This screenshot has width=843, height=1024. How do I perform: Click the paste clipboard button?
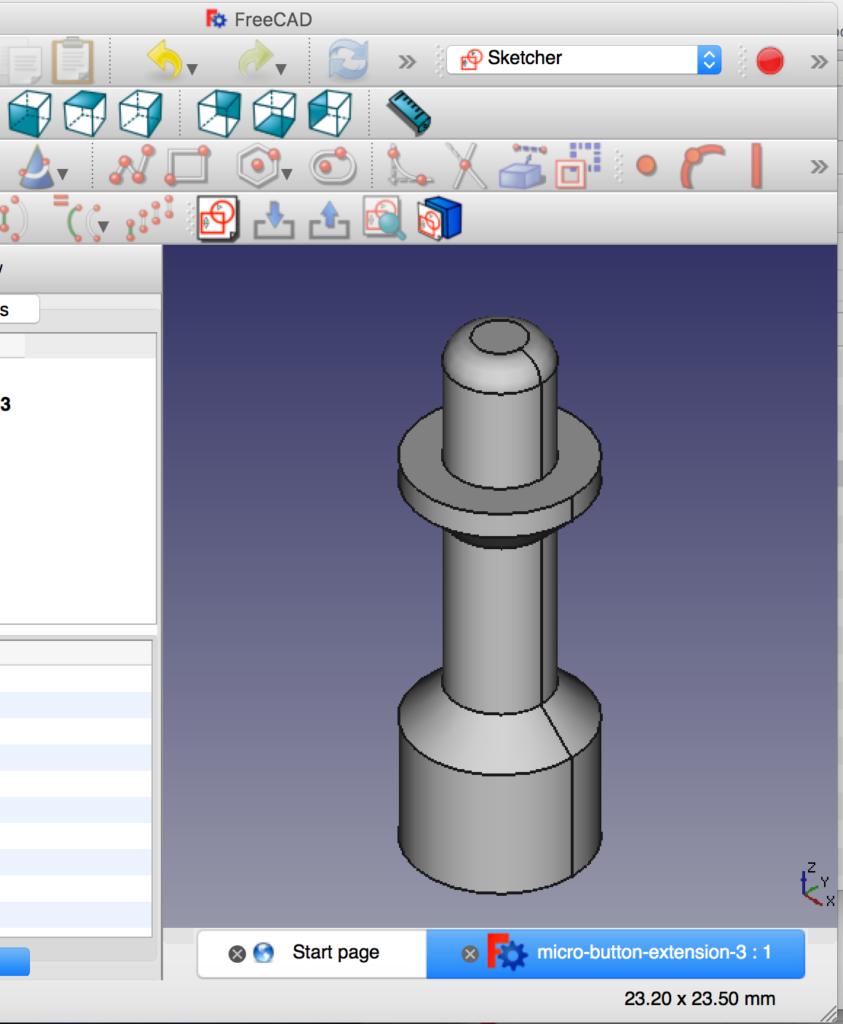(72, 60)
